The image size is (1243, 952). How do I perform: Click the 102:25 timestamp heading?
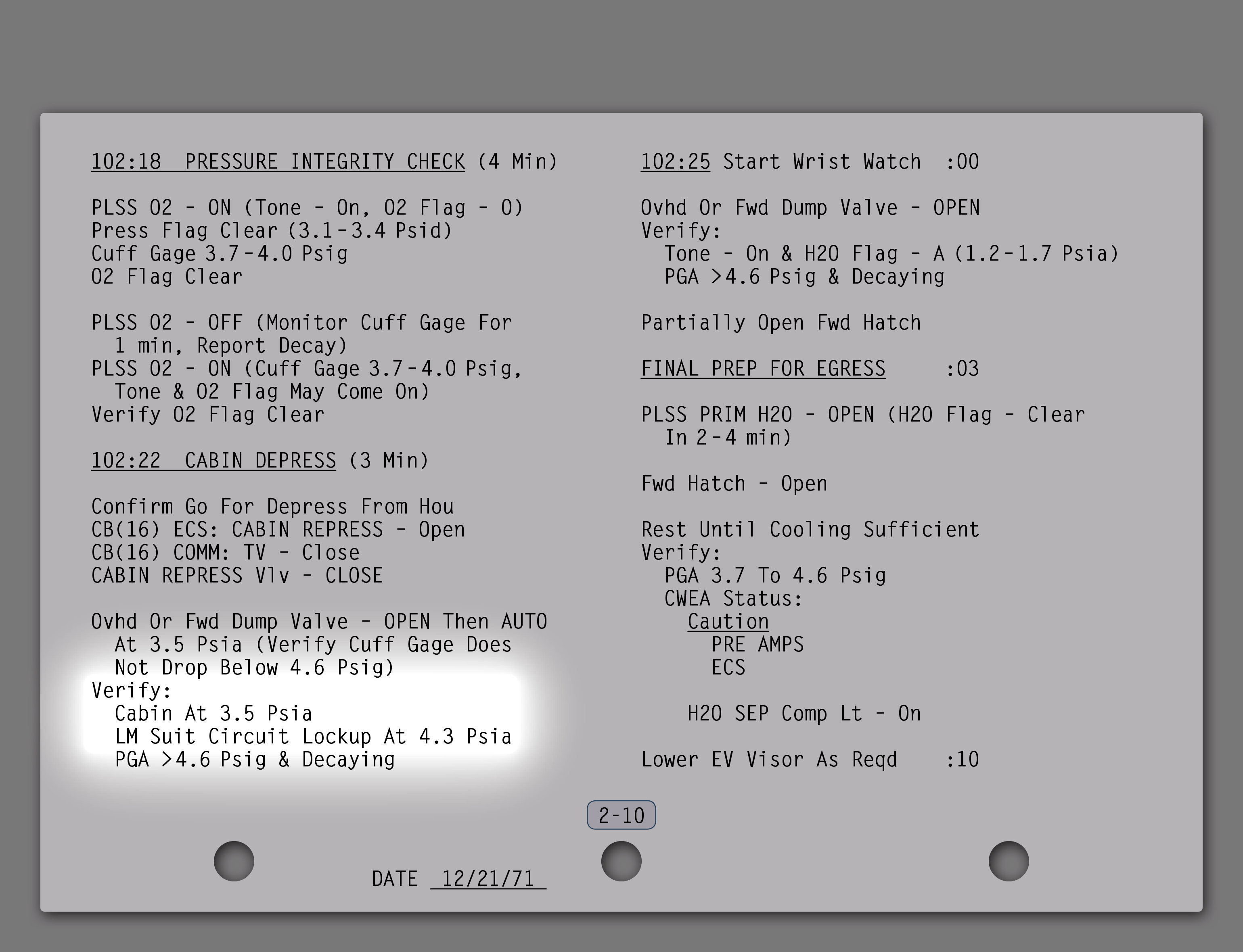pyautogui.click(x=675, y=162)
